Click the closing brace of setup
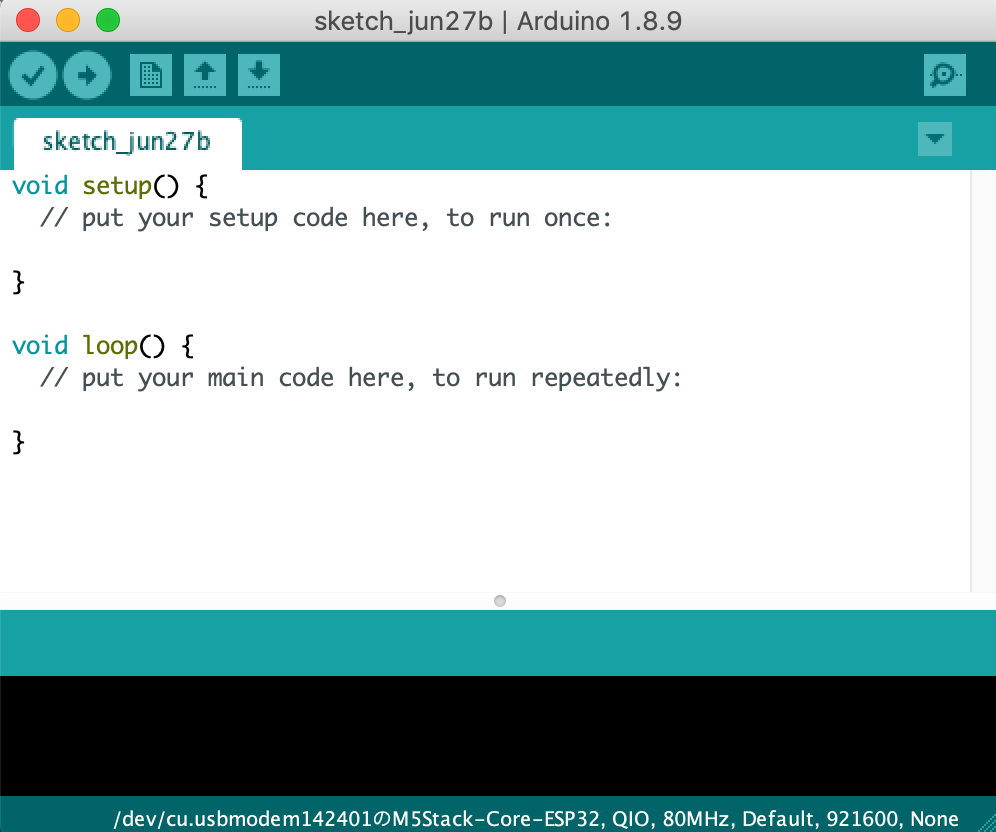 click(x=18, y=282)
